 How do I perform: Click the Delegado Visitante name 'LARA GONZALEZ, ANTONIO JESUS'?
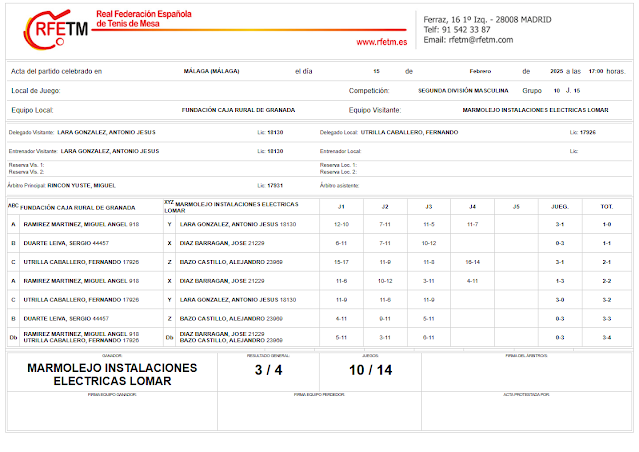coord(106,132)
